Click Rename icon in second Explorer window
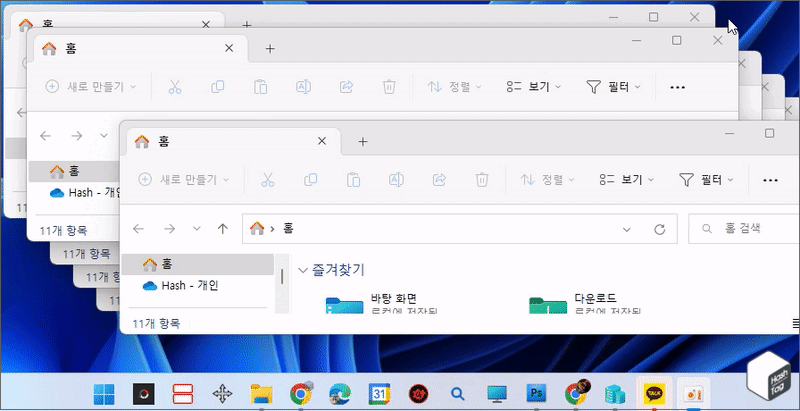This screenshot has width=800, height=411. tap(304, 87)
